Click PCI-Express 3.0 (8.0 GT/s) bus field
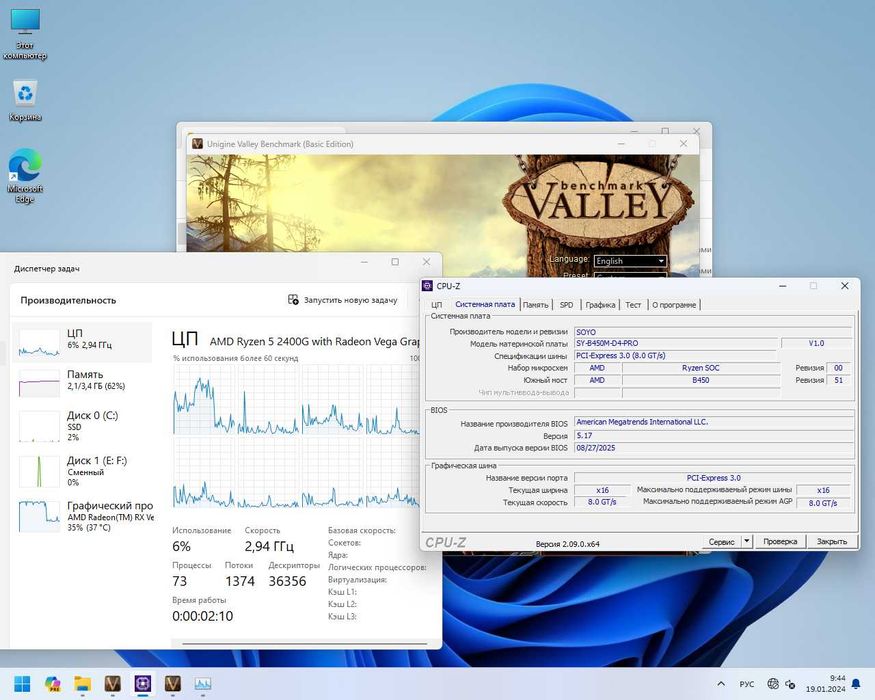The height and width of the screenshot is (700, 875). tap(676, 356)
